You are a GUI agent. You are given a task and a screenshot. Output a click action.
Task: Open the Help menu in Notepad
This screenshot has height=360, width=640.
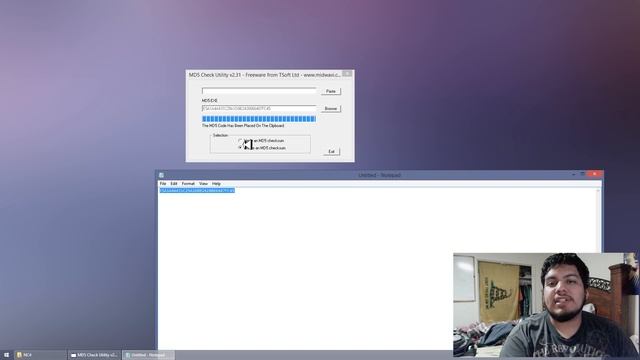coord(216,184)
